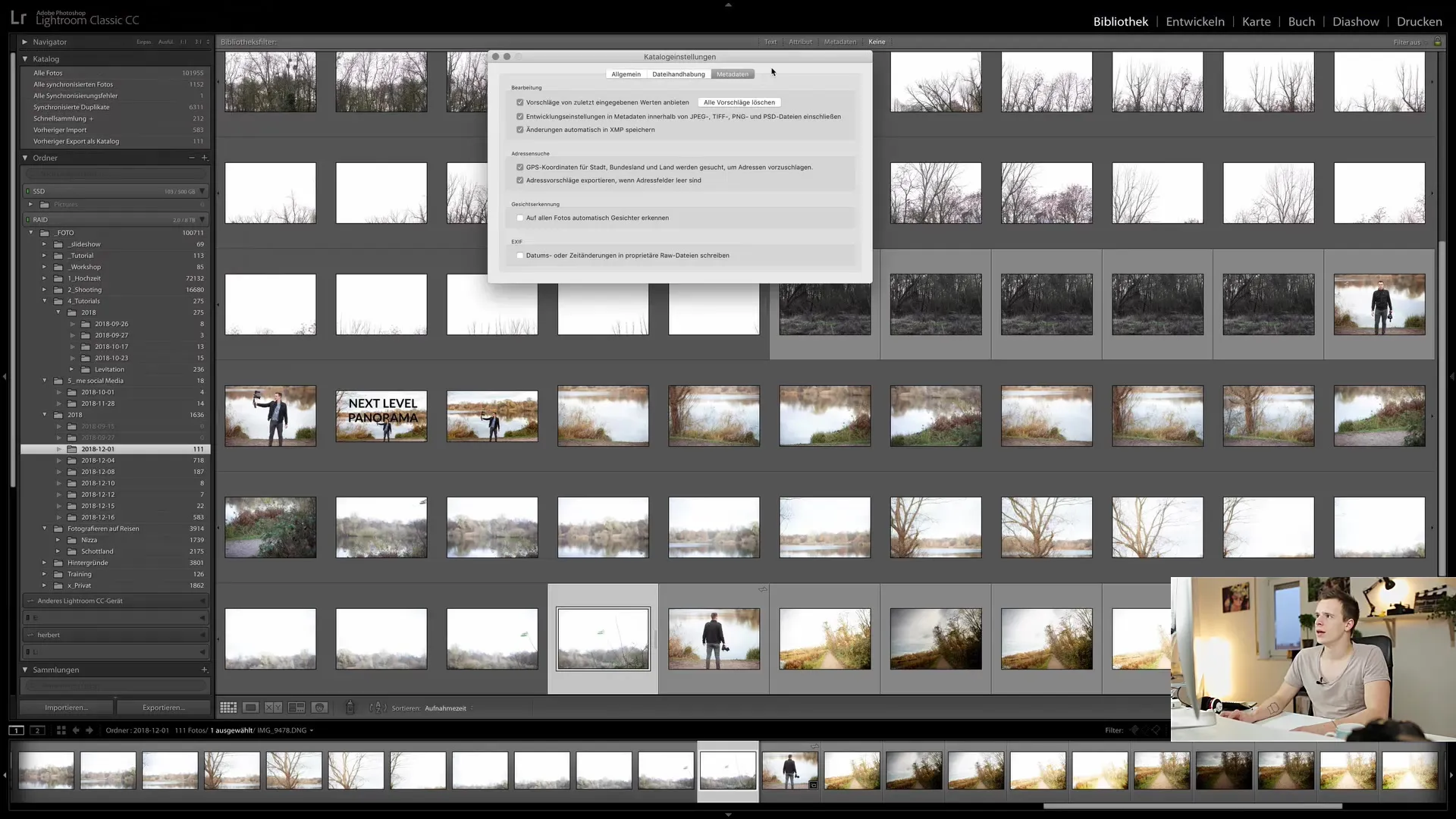Collapse the Sammlungen panel
Viewport: 1456px width, 819px height.
25,670
